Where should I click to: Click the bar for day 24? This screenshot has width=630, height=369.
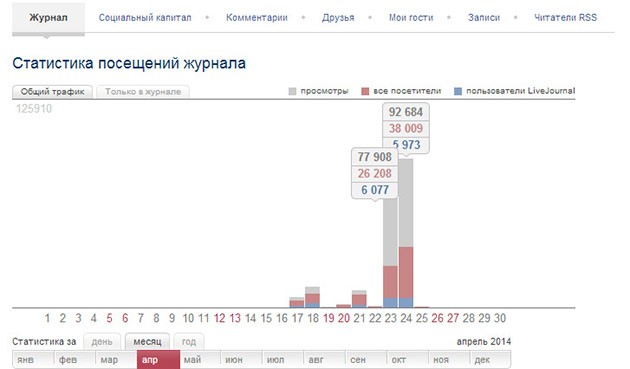(x=406, y=233)
